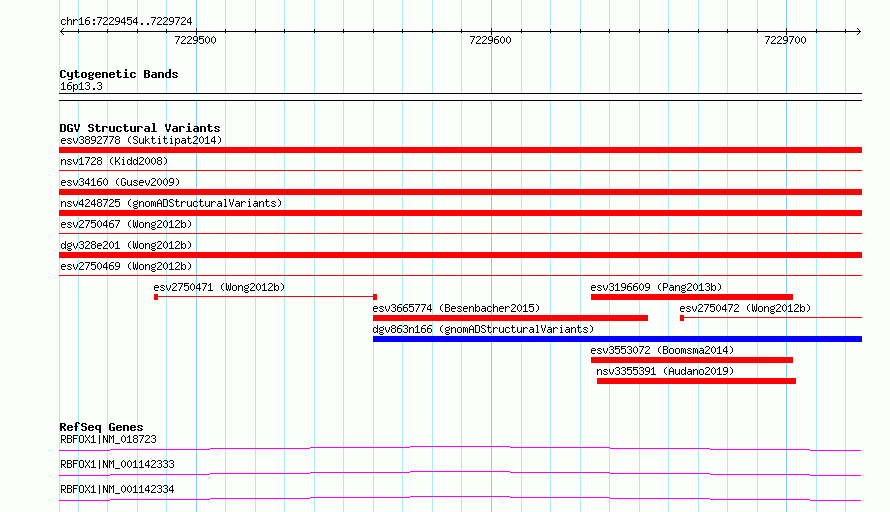The image size is (890, 512).
Task: Open nsv3355391 (Audano2019) variant label
Action: (x=665, y=371)
